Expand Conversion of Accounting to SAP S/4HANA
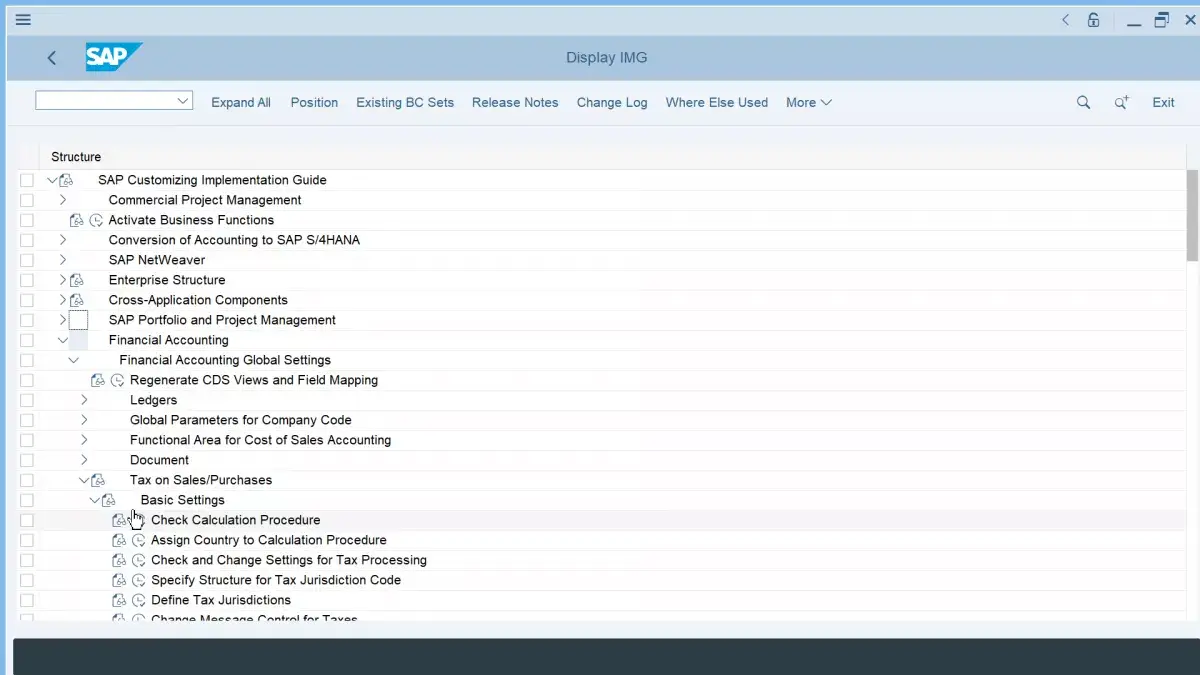 point(62,240)
